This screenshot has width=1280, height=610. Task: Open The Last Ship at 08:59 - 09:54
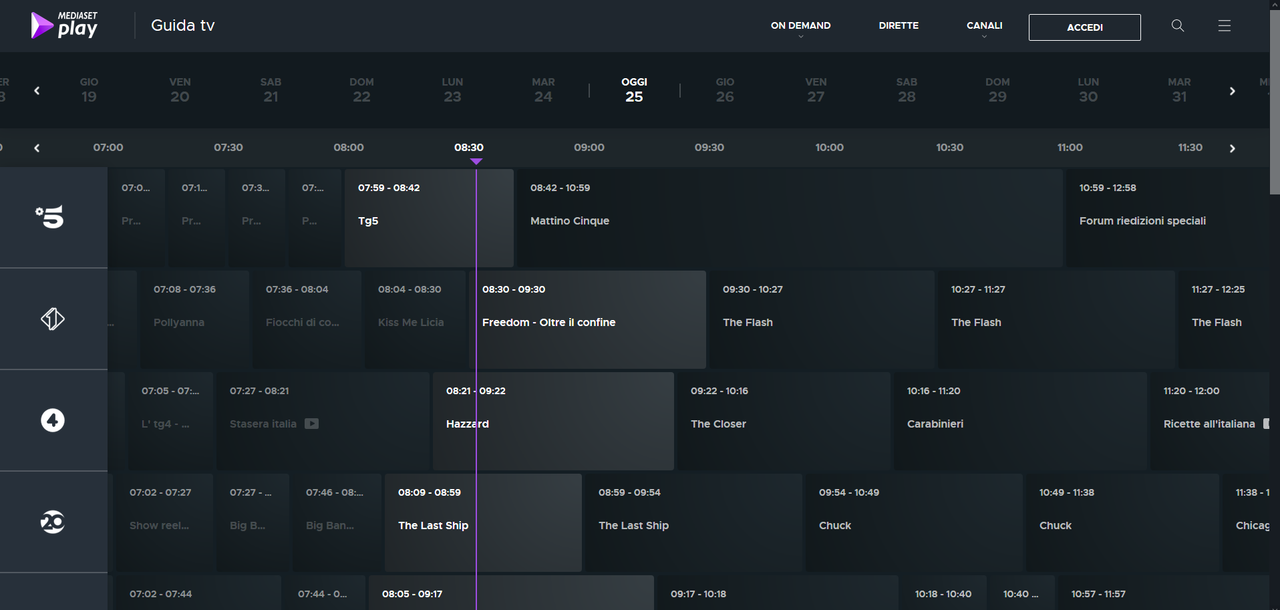coord(694,522)
